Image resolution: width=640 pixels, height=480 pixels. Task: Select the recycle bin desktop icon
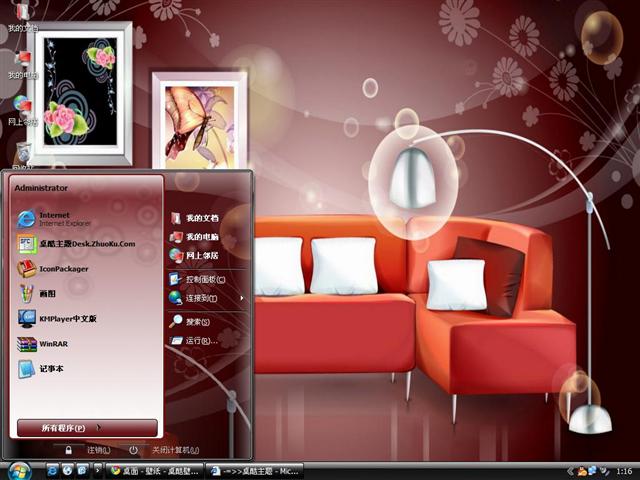point(23,156)
